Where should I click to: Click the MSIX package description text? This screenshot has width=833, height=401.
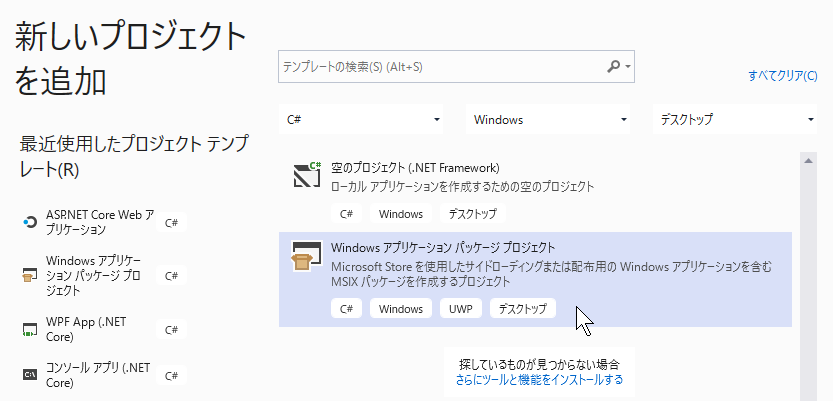pyautogui.click(x=551, y=274)
